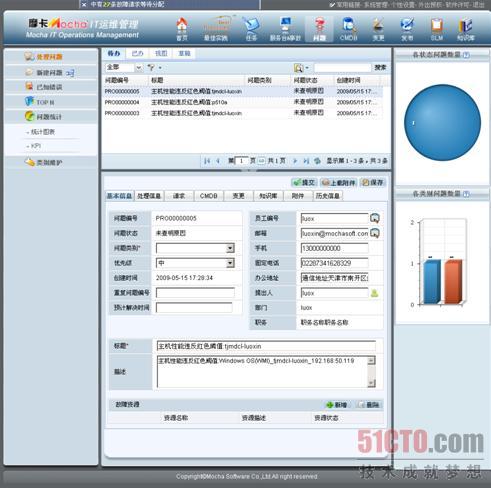Open the KPI item in the left sidebar
This screenshot has height=488, width=491.
(36, 146)
